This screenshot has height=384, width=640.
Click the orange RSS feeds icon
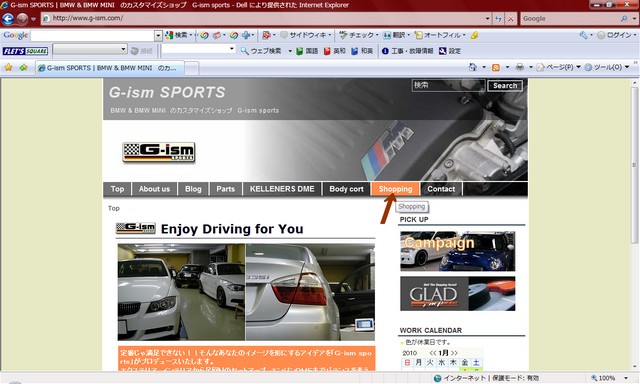496,67
